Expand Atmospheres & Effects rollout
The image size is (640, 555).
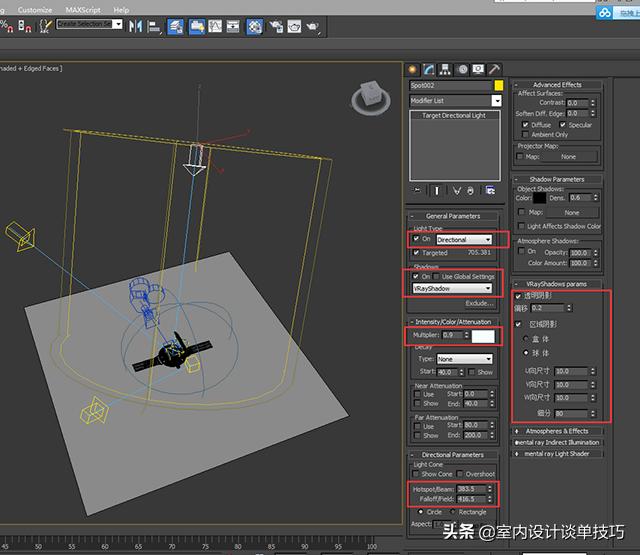pyautogui.click(x=557, y=431)
